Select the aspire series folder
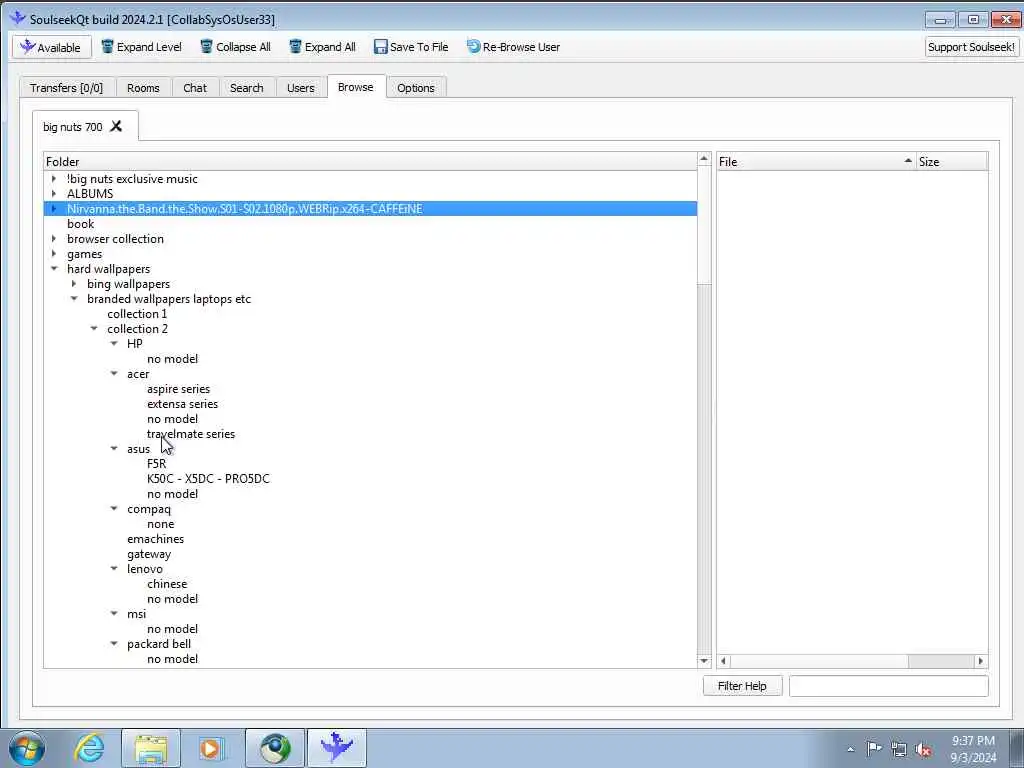Screen dimensions: 1024x768 tap(178, 389)
